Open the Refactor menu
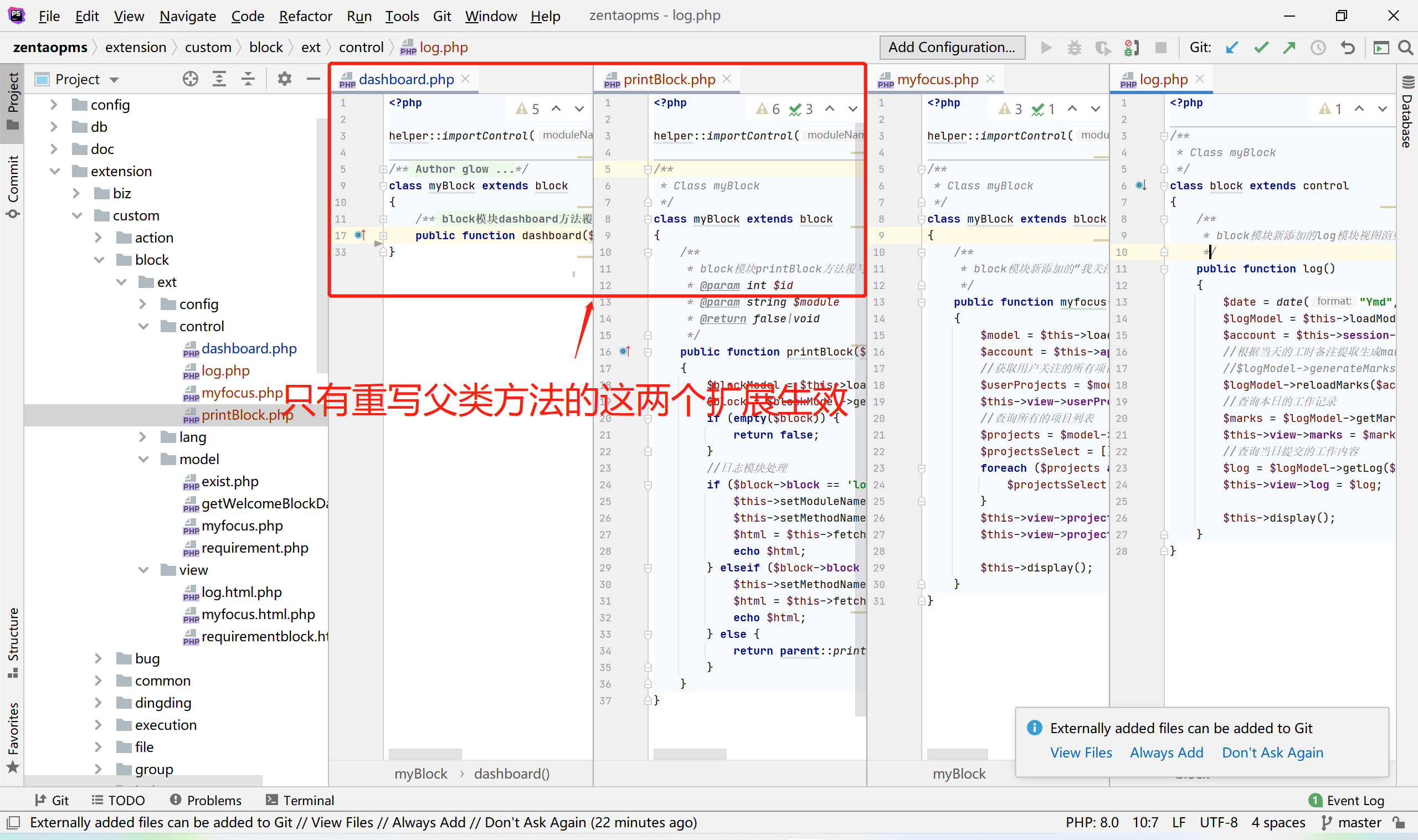Viewport: 1418px width, 840px height. [x=305, y=16]
